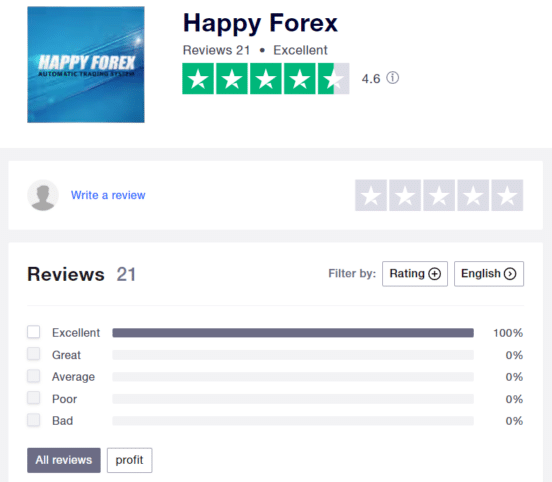Click the info icon next to 4.6 rating
Screen dimensions: 552x482
(x=393, y=78)
